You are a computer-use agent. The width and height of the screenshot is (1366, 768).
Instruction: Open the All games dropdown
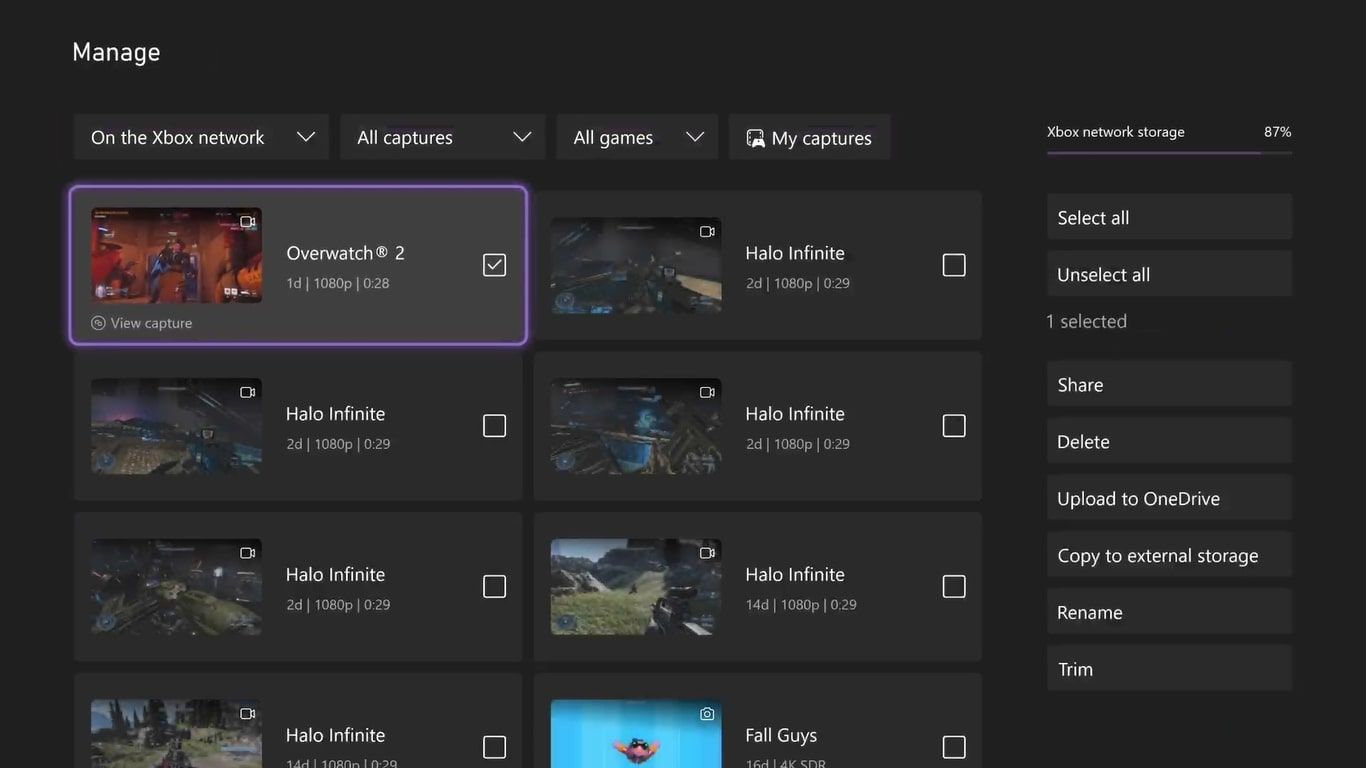pyautogui.click(x=637, y=137)
